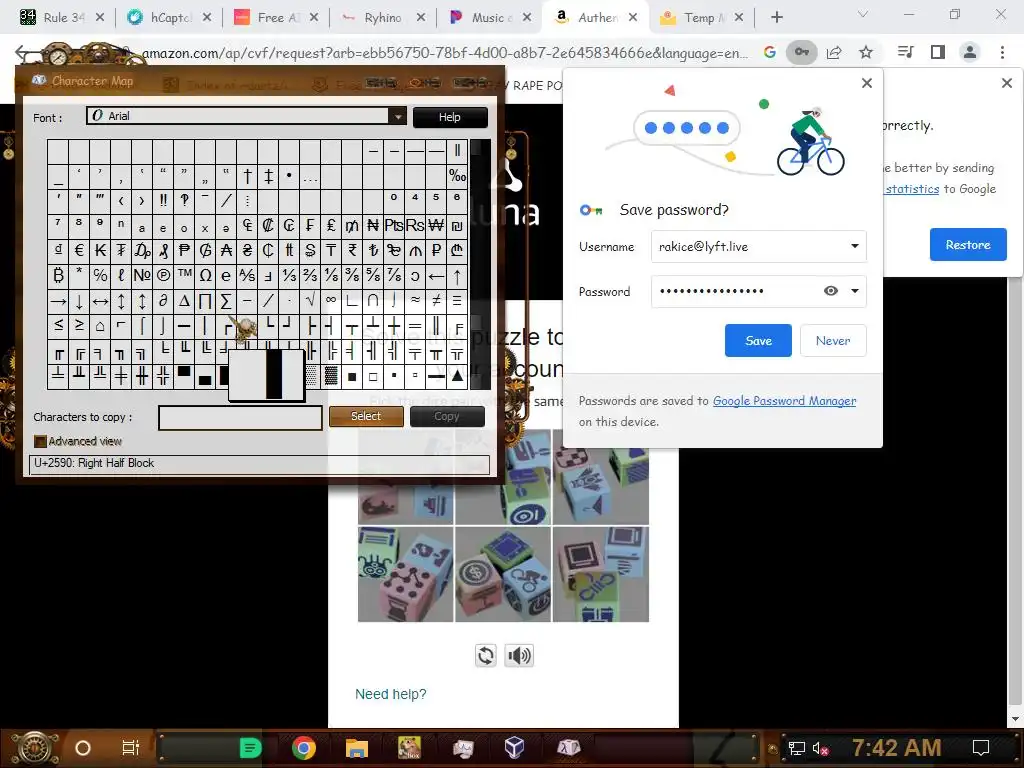Image resolution: width=1024 pixels, height=768 pixels.
Task: Click the key password icon in address bar
Action: [801, 52]
